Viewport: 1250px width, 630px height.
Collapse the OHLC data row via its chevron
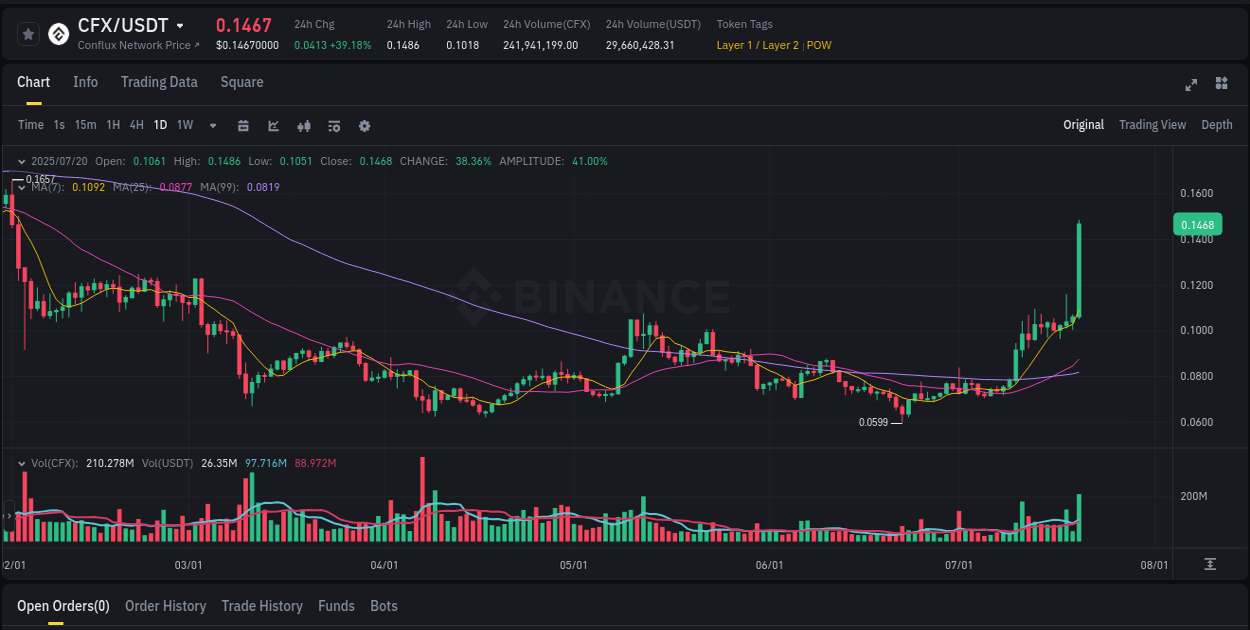click(22, 160)
